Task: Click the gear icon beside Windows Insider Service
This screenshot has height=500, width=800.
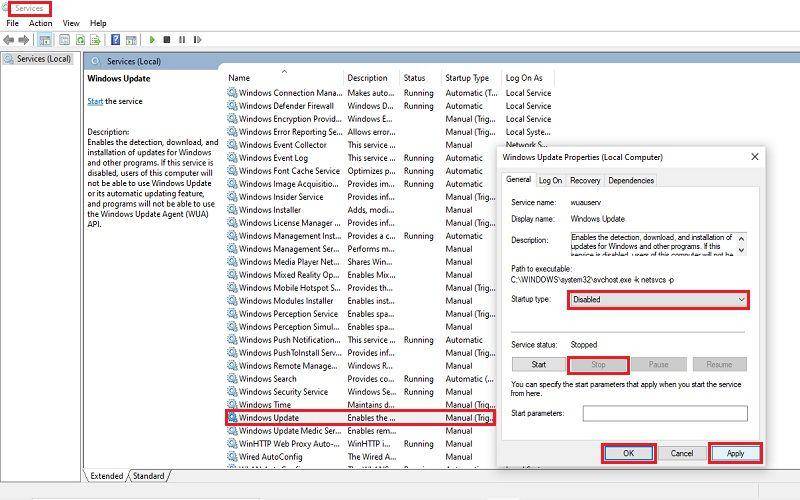Action: point(232,196)
